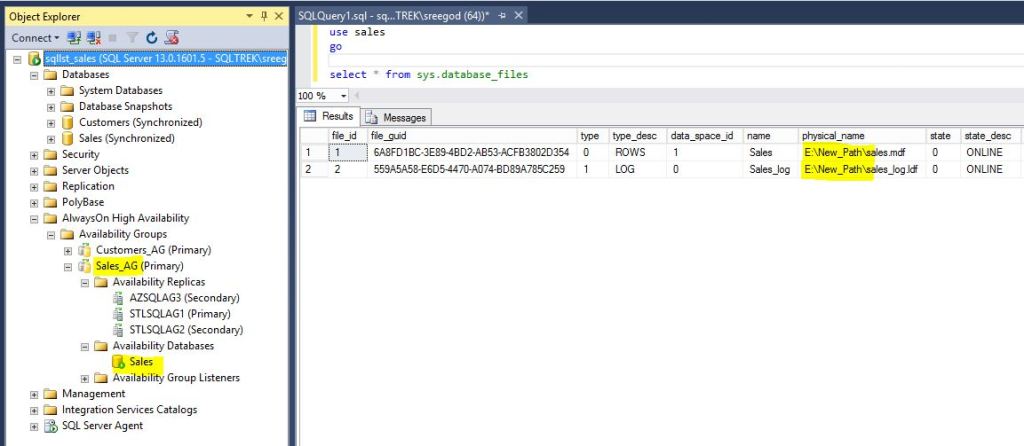Select the Results tab
1024x446 pixels.
(x=329, y=117)
